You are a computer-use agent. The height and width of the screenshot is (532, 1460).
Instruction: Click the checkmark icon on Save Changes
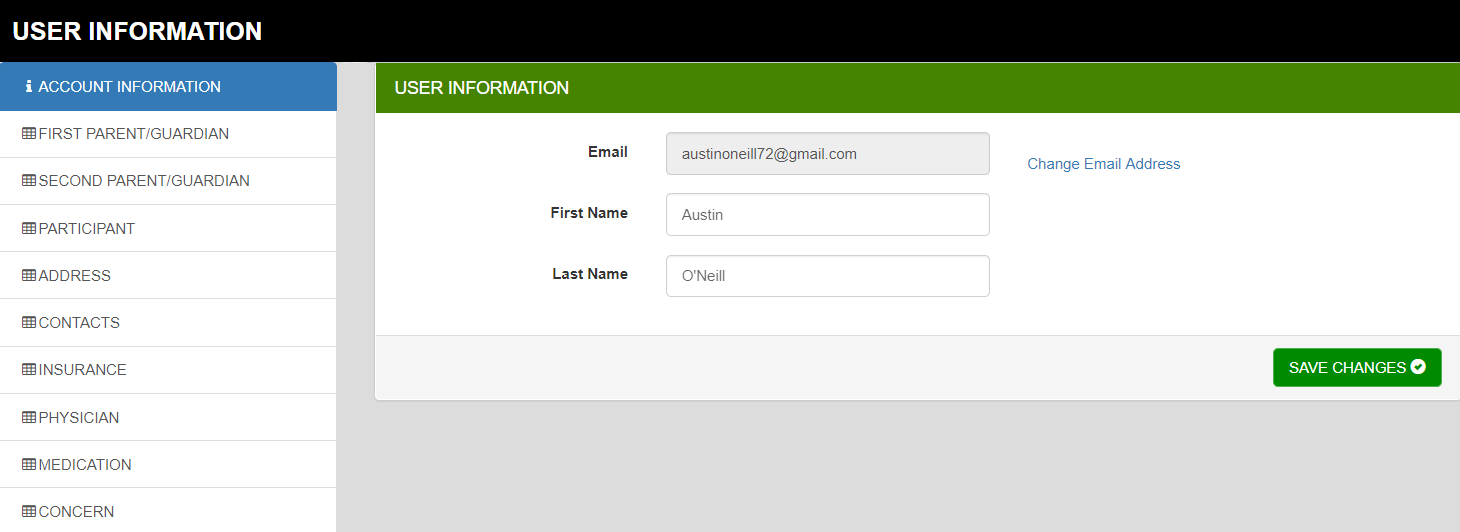(1418, 367)
